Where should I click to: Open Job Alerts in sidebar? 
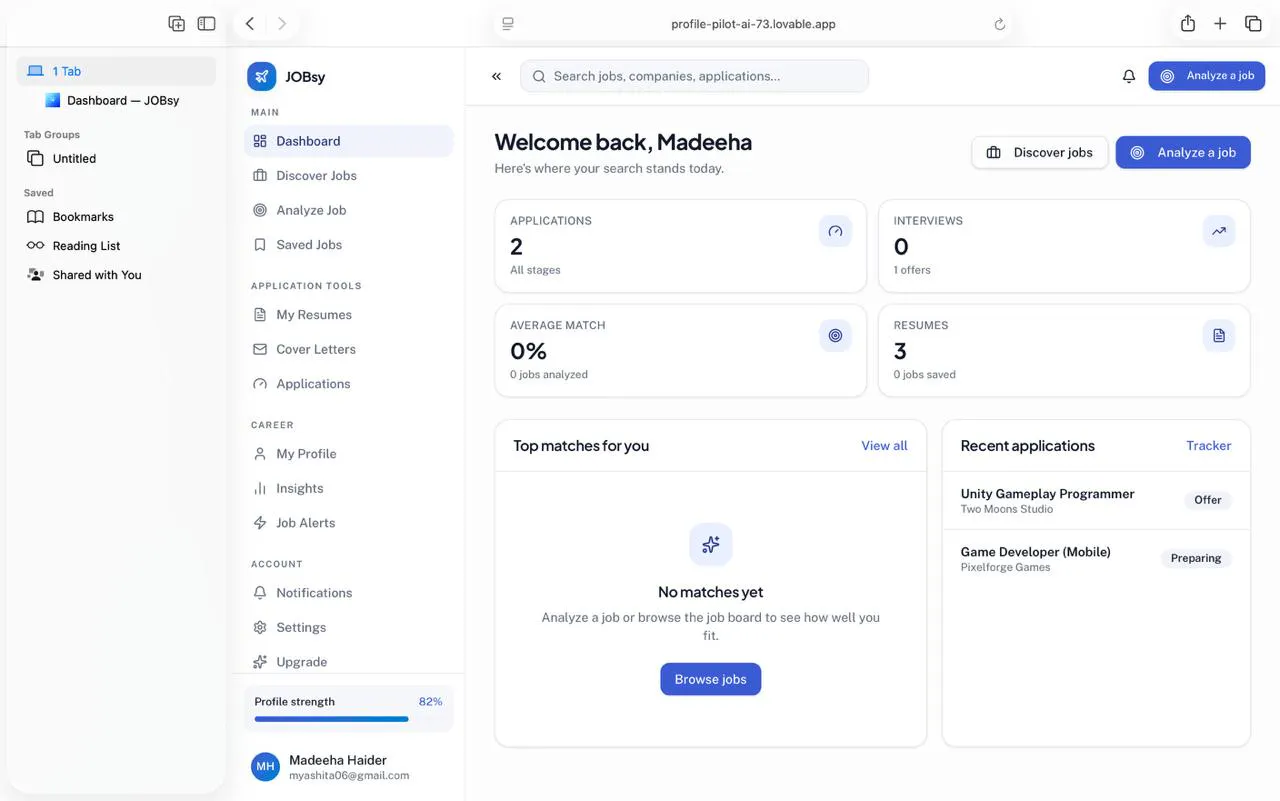click(x=348, y=523)
